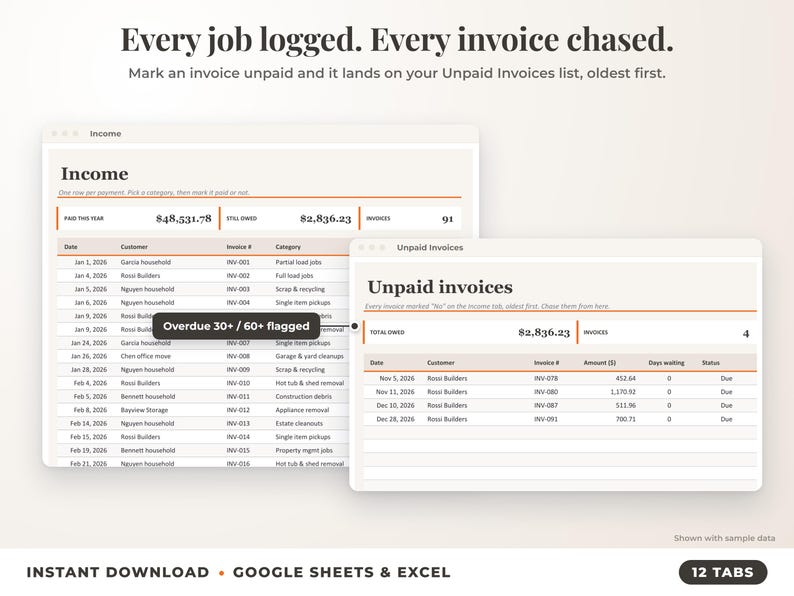Click the Days waiting column header
794x596 pixels.
[x=666, y=363]
